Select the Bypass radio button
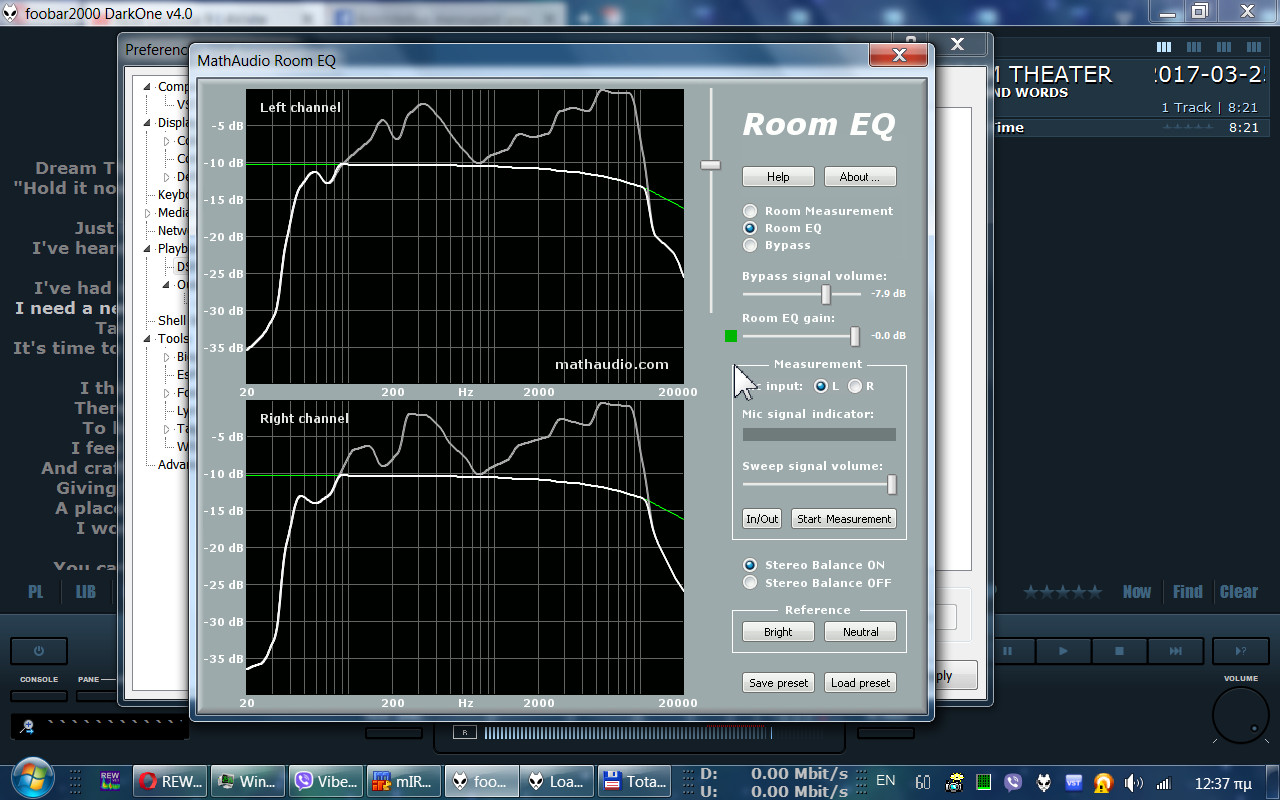Viewport: 1280px width, 800px height. (750, 245)
